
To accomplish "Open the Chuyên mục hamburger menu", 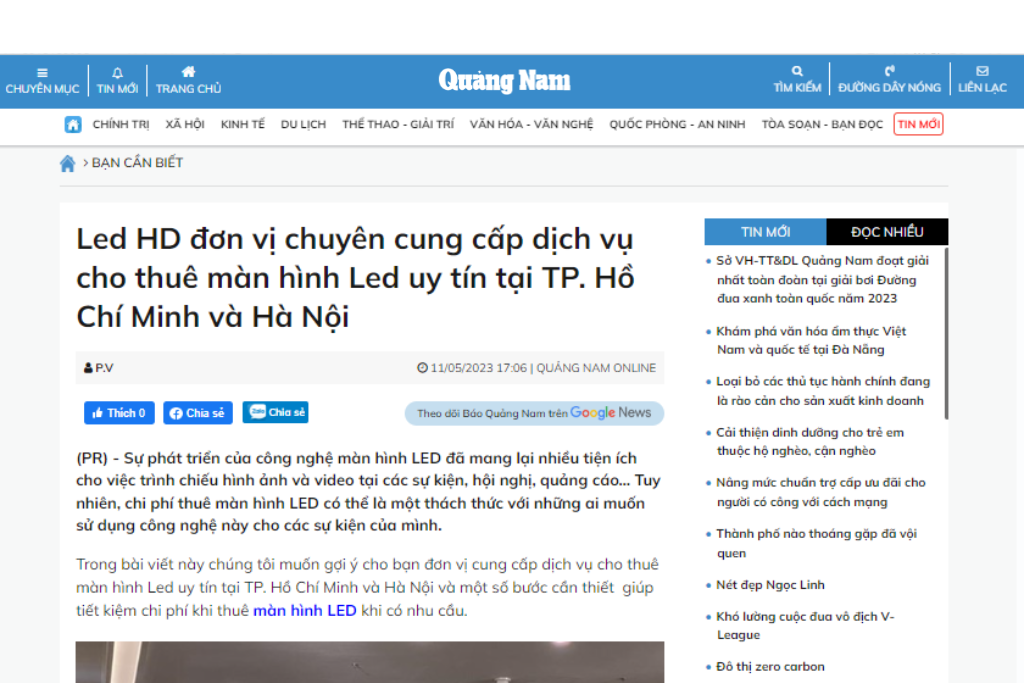I will tap(42, 73).
